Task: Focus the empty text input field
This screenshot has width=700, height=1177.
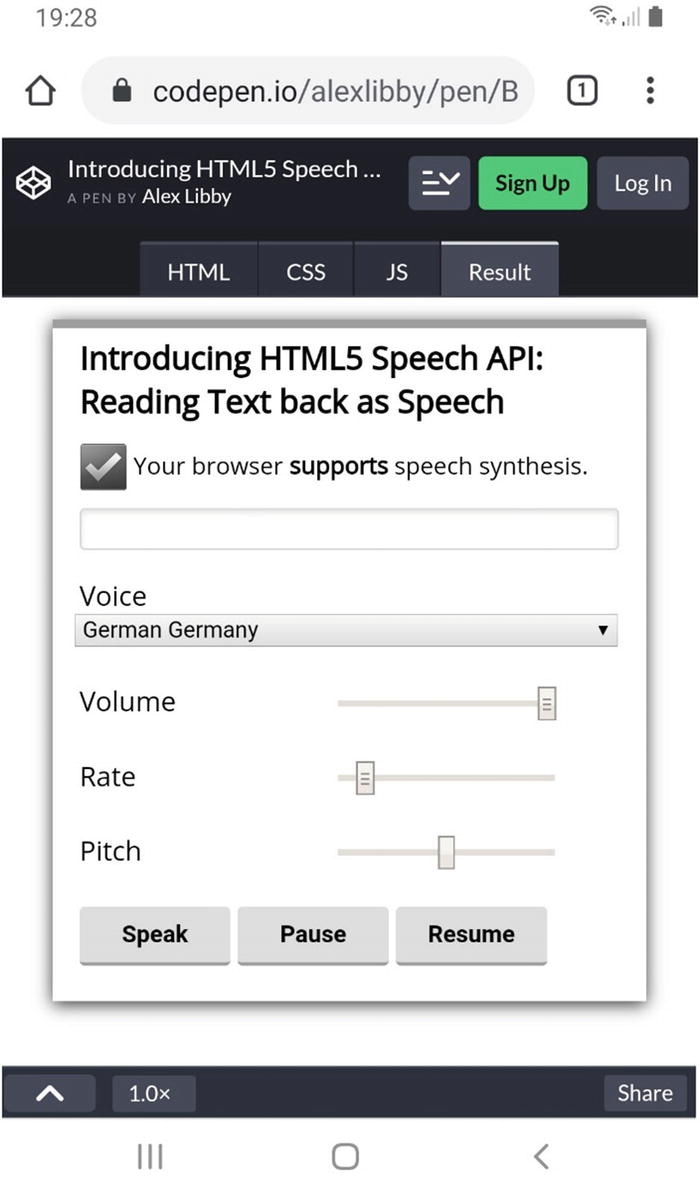Action: pos(349,529)
